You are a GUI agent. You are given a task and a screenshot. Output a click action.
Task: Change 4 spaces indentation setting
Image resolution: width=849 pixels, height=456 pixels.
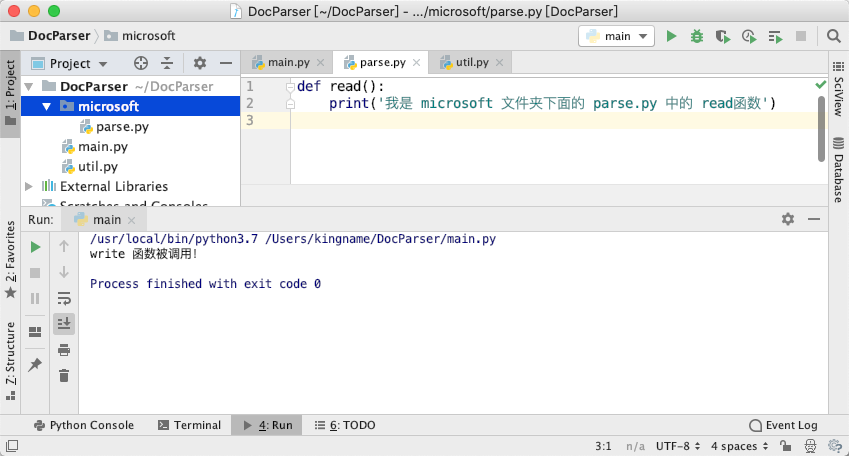click(740, 446)
